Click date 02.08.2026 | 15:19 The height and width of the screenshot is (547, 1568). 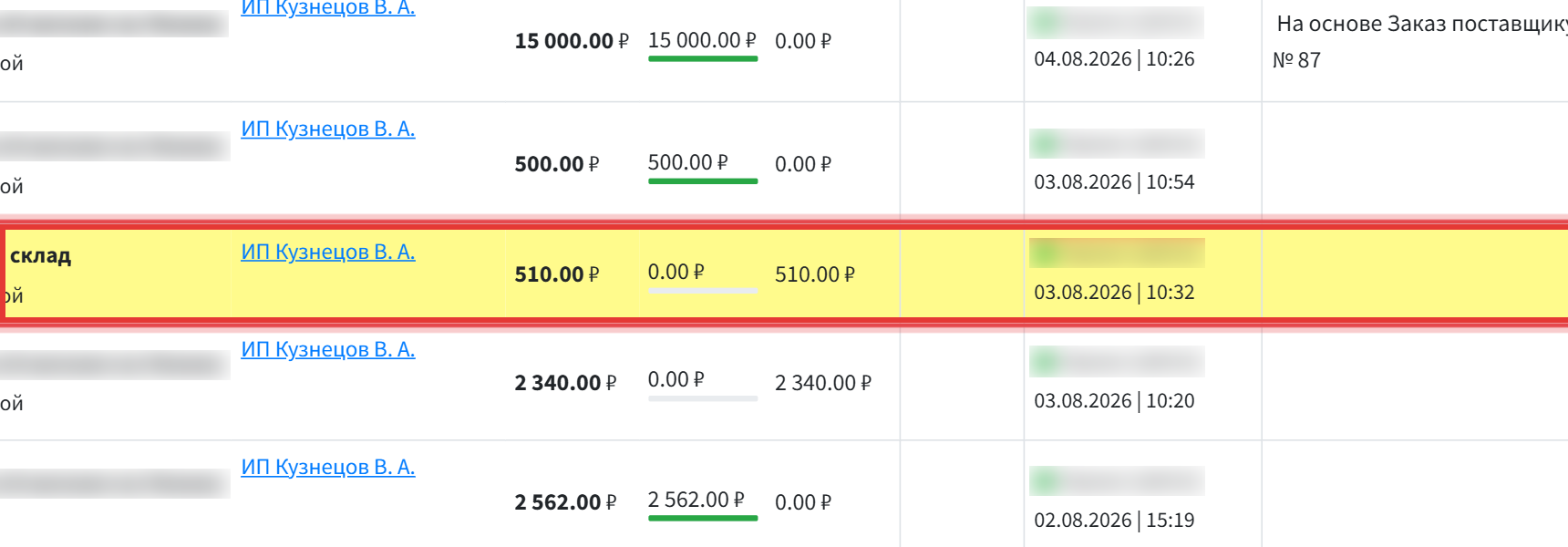pyautogui.click(x=1114, y=521)
